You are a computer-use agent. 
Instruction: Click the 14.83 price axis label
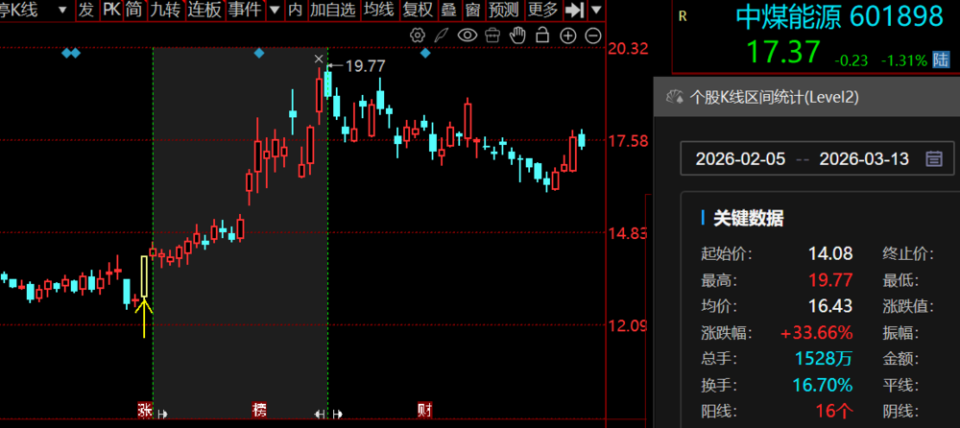tap(627, 233)
